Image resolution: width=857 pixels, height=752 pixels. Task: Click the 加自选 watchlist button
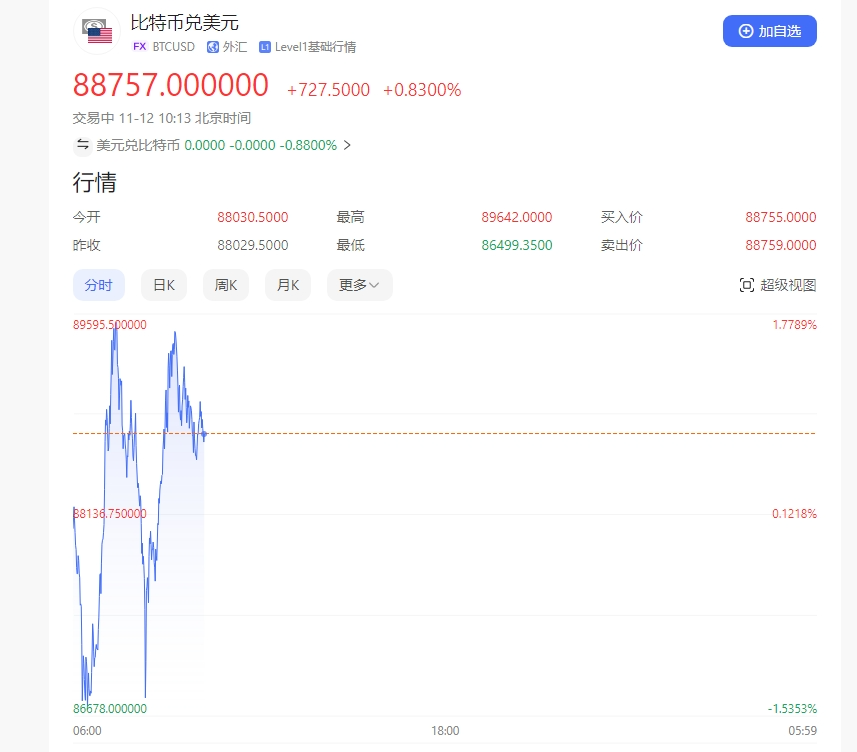[x=770, y=31]
